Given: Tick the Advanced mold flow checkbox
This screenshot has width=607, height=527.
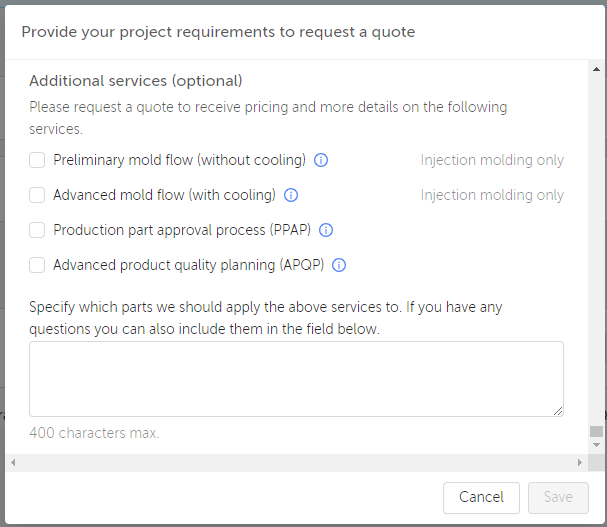Looking at the screenshot, I should [x=37, y=195].
